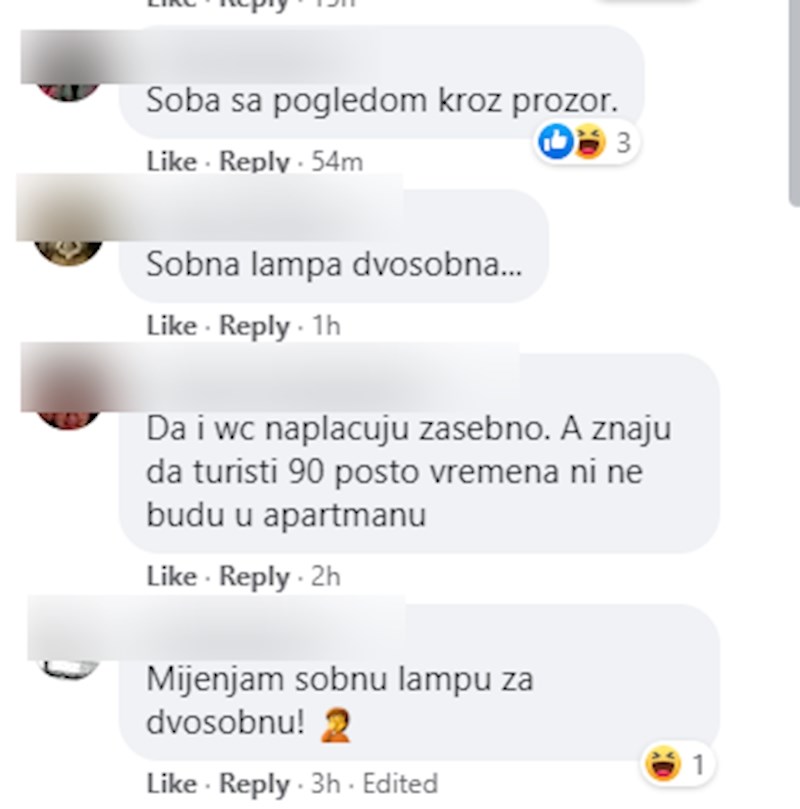Open the reaction count 3 on the prozor comment
800x809 pixels.
click(x=624, y=142)
